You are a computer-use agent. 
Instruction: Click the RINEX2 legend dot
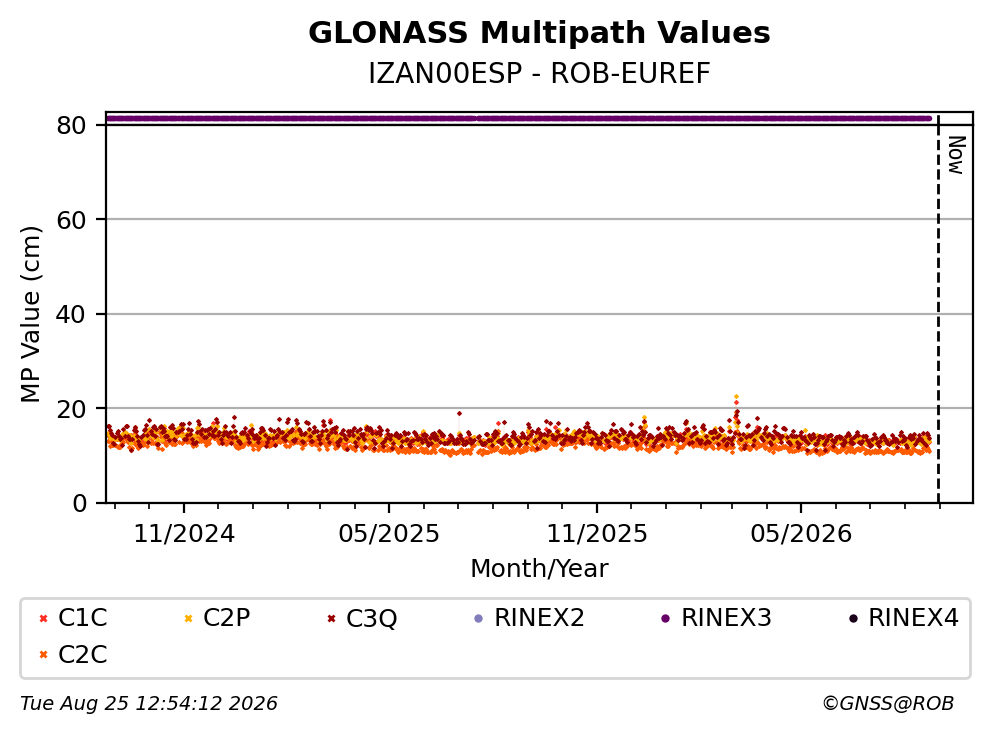click(x=479, y=619)
